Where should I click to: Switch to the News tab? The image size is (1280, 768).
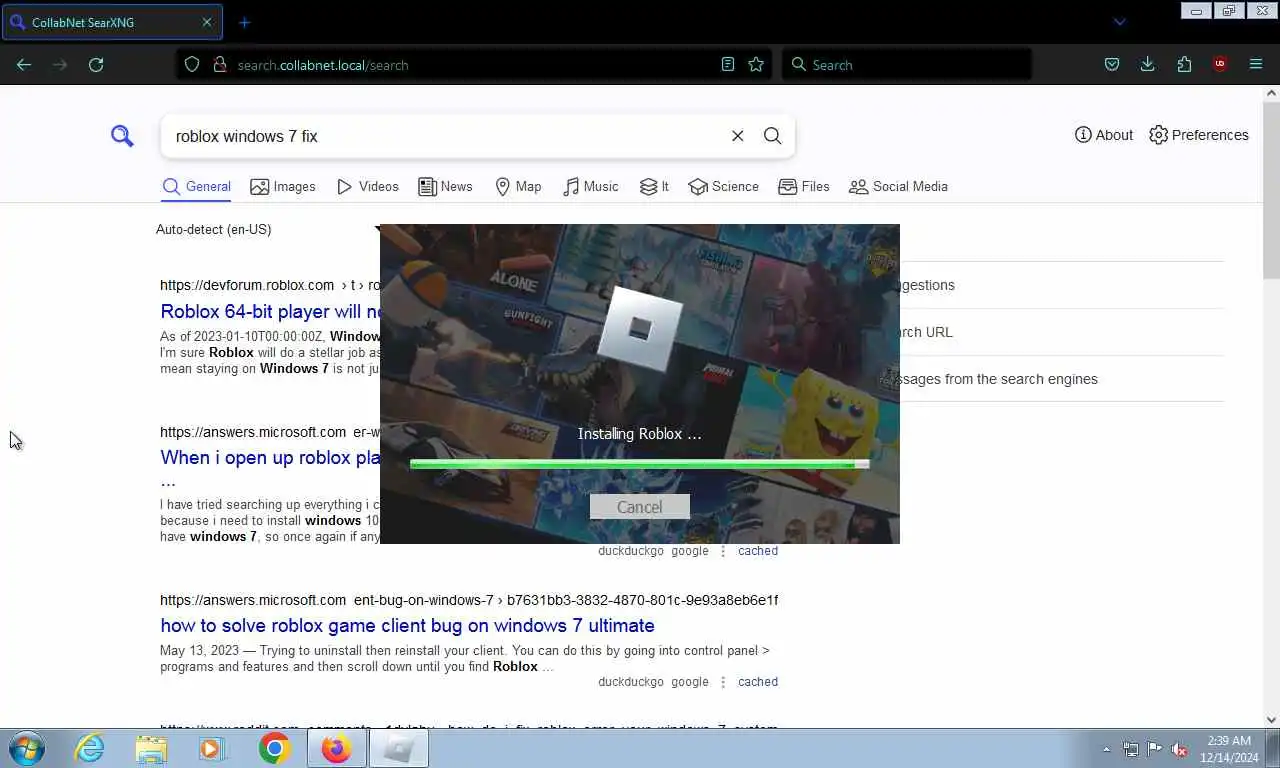[445, 186]
